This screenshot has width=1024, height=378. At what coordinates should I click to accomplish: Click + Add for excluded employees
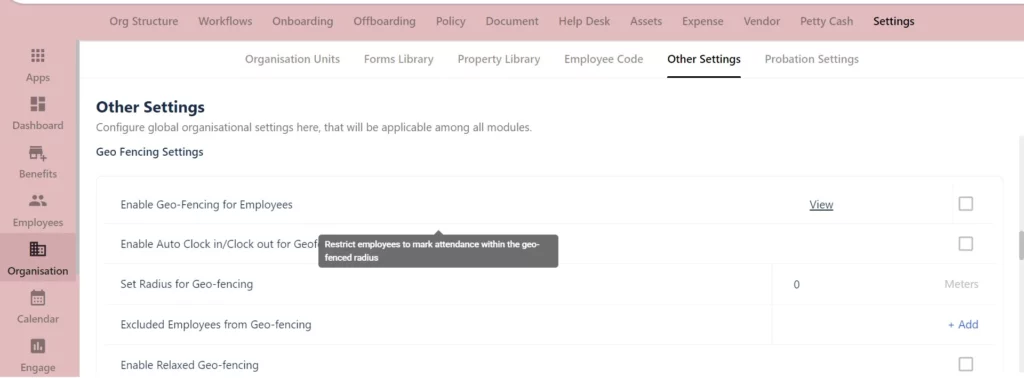click(963, 324)
